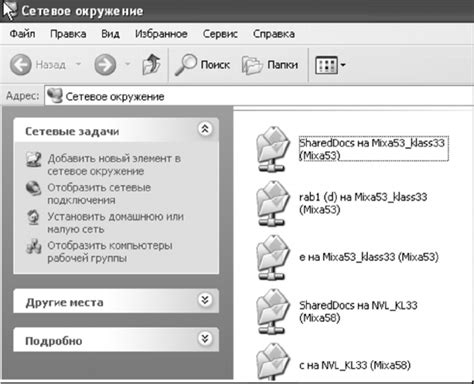Viewport: 474px width, 384px height.
Task: Click the network connections globe icon
Action: (34, 188)
